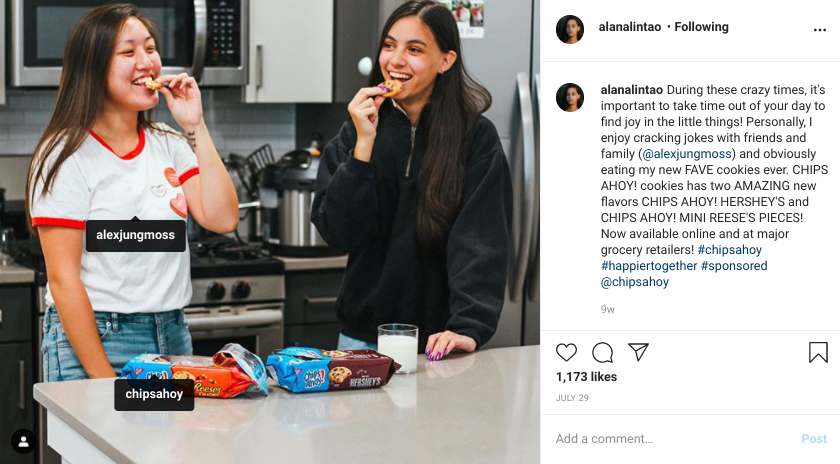Screen dimensions: 840x464
Task: Toggle the Following status button
Action: (x=701, y=27)
